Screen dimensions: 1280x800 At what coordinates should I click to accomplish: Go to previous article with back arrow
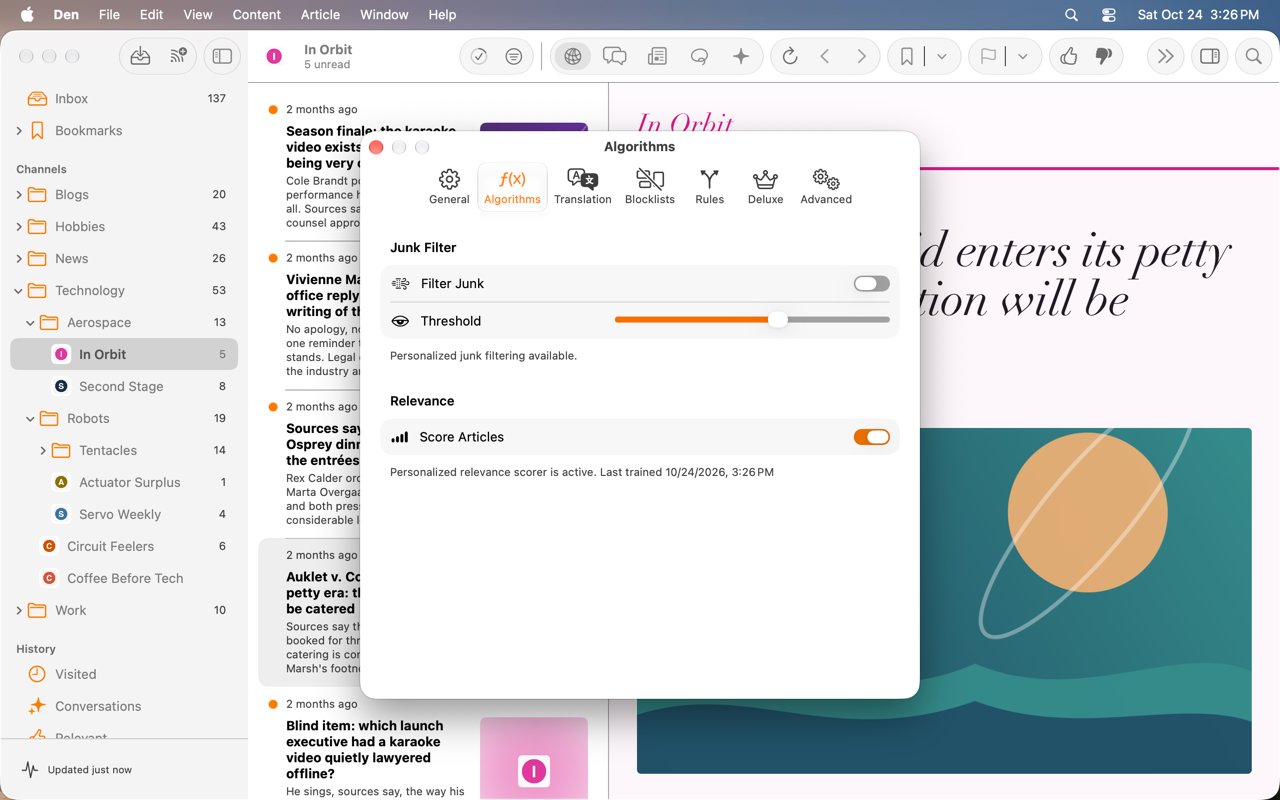(x=825, y=57)
